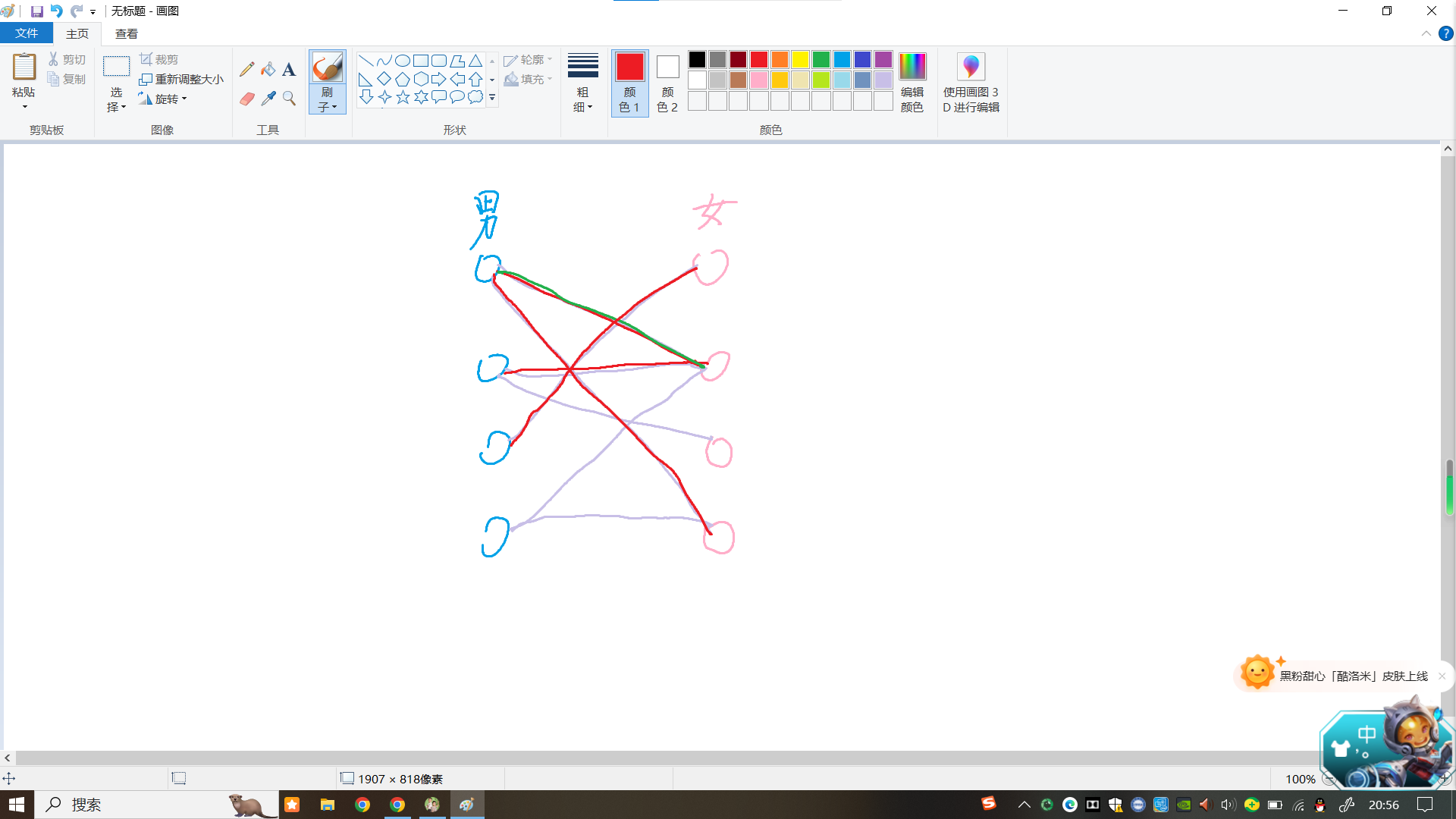Open the Fill (填充) dropdown
1456x819 pixels.
click(x=529, y=79)
